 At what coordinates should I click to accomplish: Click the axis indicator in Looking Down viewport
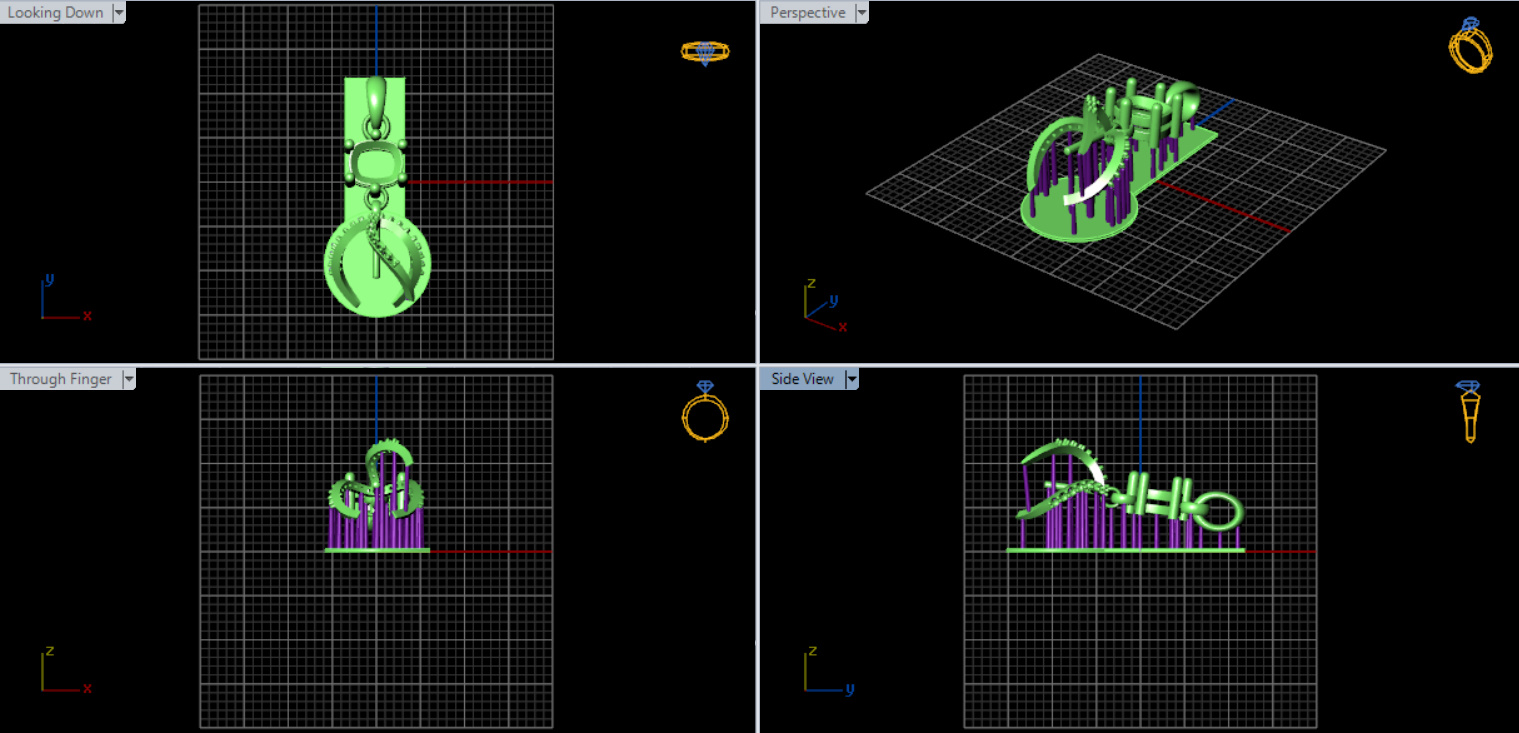[62, 300]
